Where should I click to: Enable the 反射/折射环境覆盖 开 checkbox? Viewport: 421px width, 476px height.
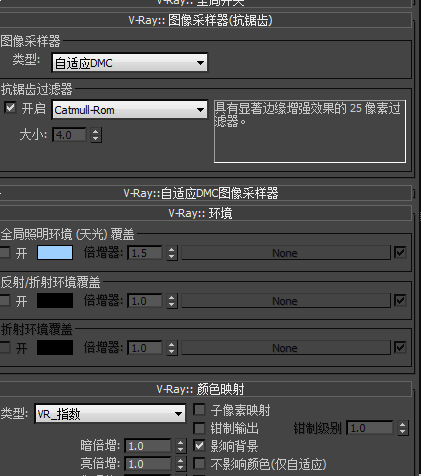tap(5, 300)
